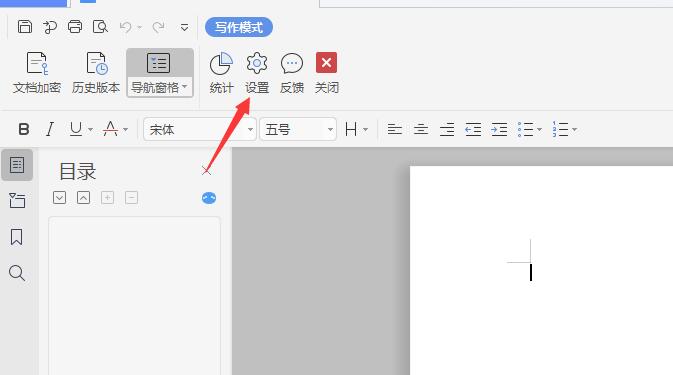Close the 目录 navigation panel
Image resolution: width=673 pixels, height=375 pixels.
tap(206, 171)
